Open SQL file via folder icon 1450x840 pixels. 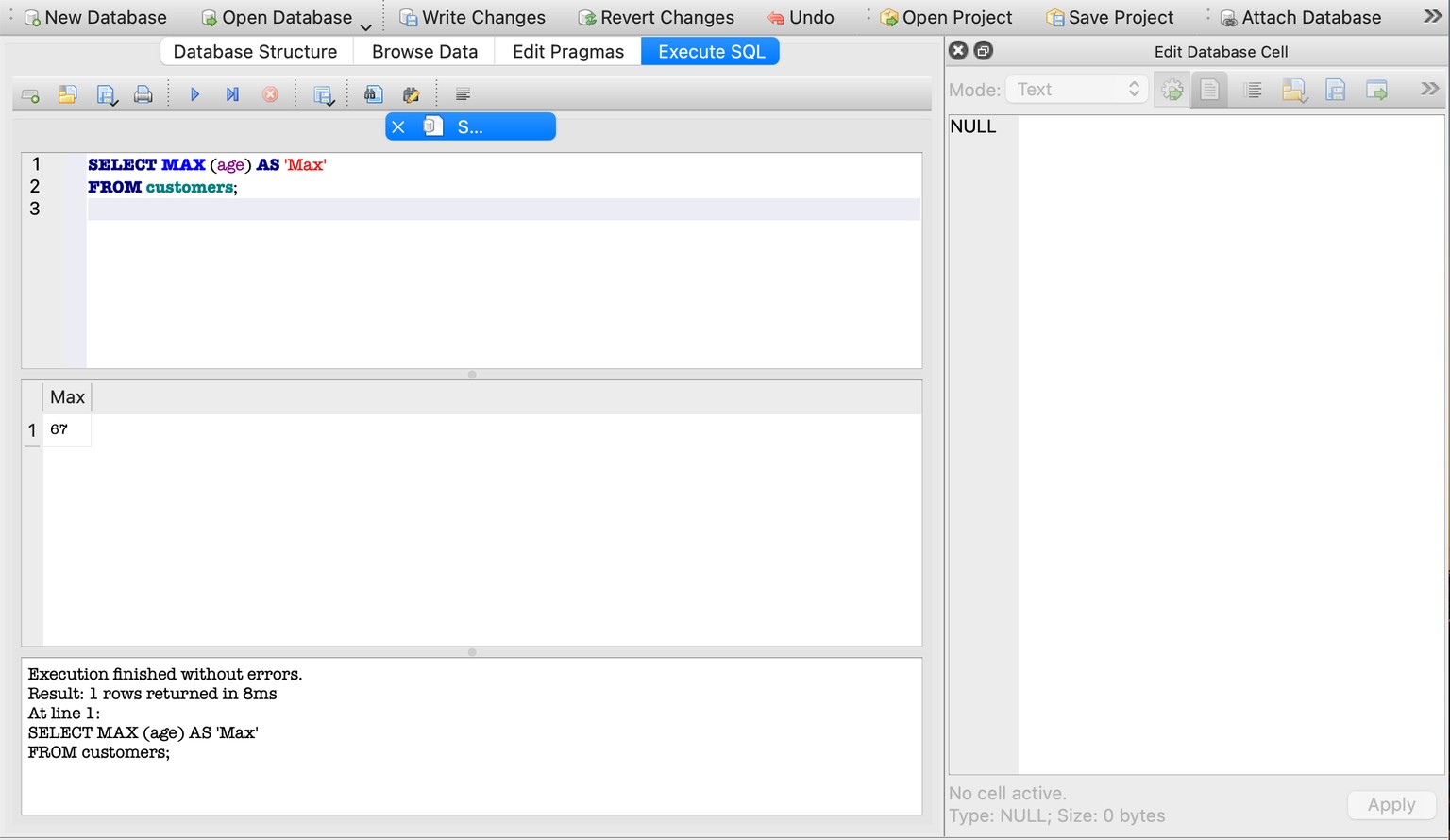click(68, 94)
